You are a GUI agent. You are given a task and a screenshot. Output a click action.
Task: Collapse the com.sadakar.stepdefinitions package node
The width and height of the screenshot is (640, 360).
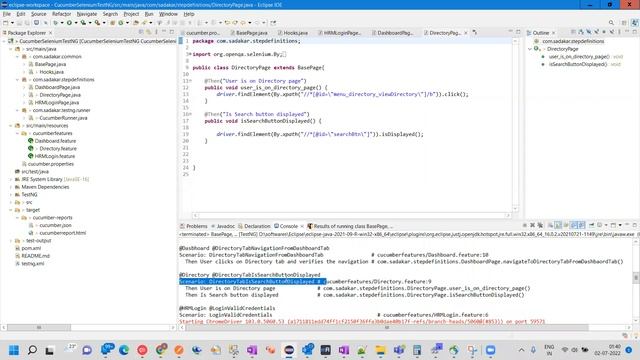(x=18, y=80)
